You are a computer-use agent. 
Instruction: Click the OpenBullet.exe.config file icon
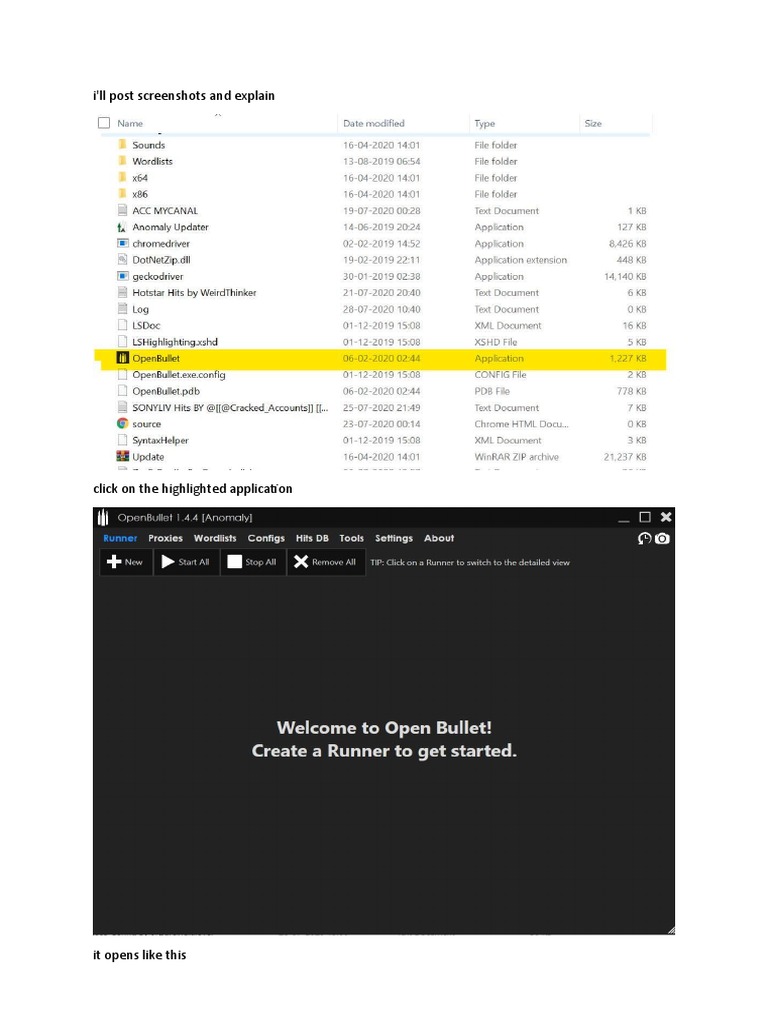(x=122, y=374)
